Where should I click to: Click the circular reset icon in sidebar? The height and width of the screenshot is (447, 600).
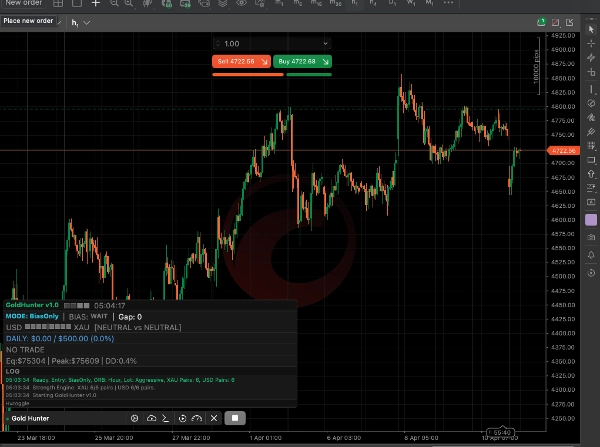tap(591, 273)
